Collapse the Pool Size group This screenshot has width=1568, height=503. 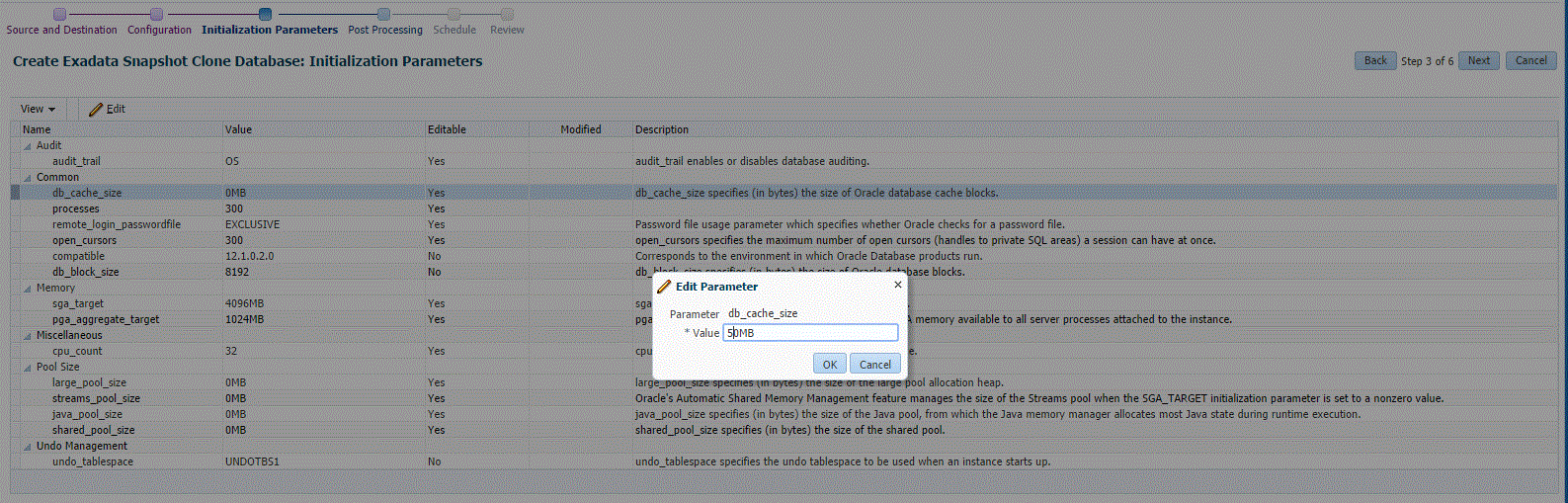[x=28, y=368]
